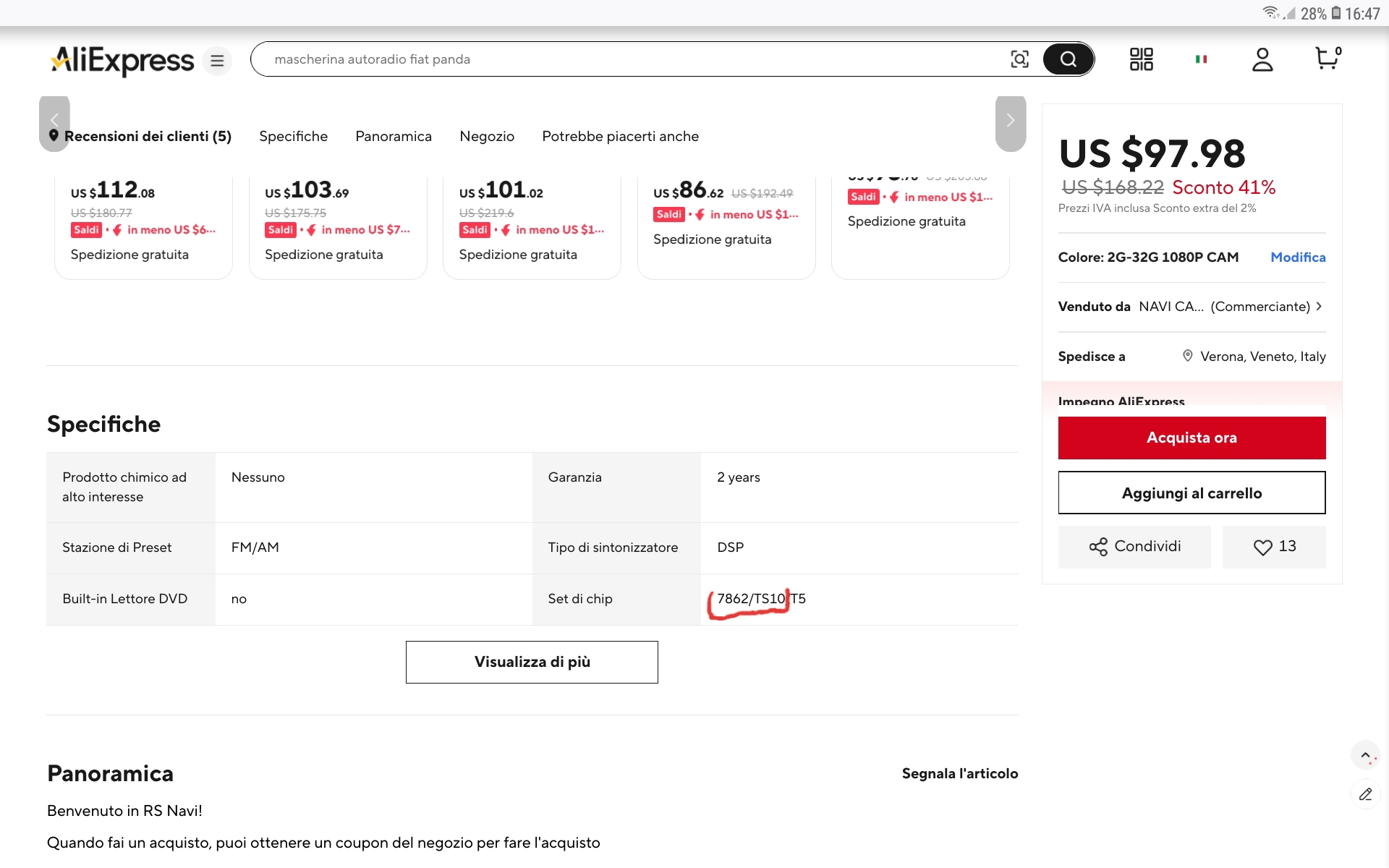
Task: Click Nessuno value in specs table
Action: pyautogui.click(x=258, y=477)
